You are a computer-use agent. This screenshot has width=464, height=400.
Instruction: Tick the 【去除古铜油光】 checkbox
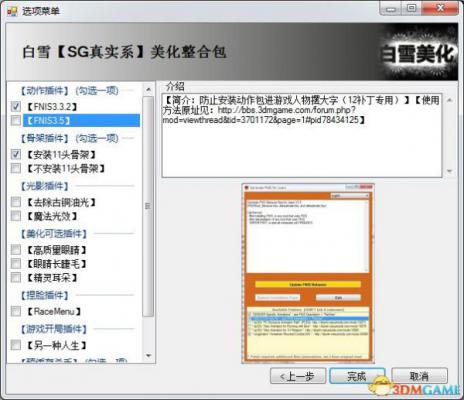[x=16, y=202]
